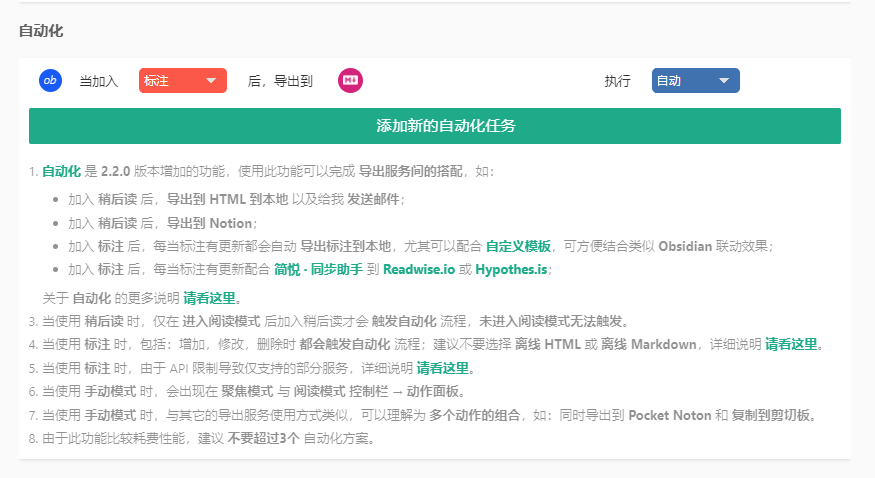875x478 pixels.
Task: Click the text 复制到剪切板
Action: tap(771, 416)
